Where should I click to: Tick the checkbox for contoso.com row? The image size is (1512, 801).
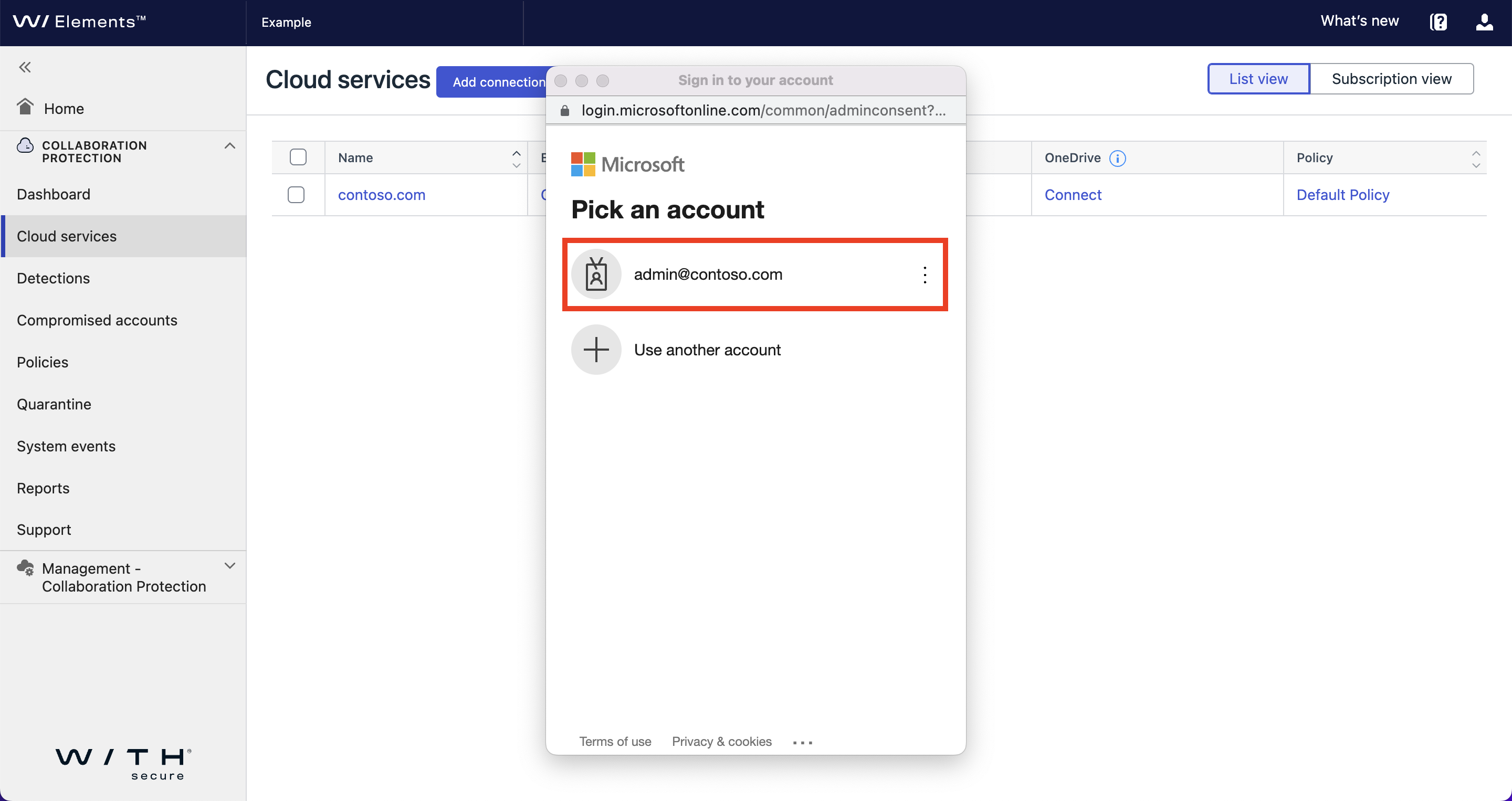click(296, 195)
